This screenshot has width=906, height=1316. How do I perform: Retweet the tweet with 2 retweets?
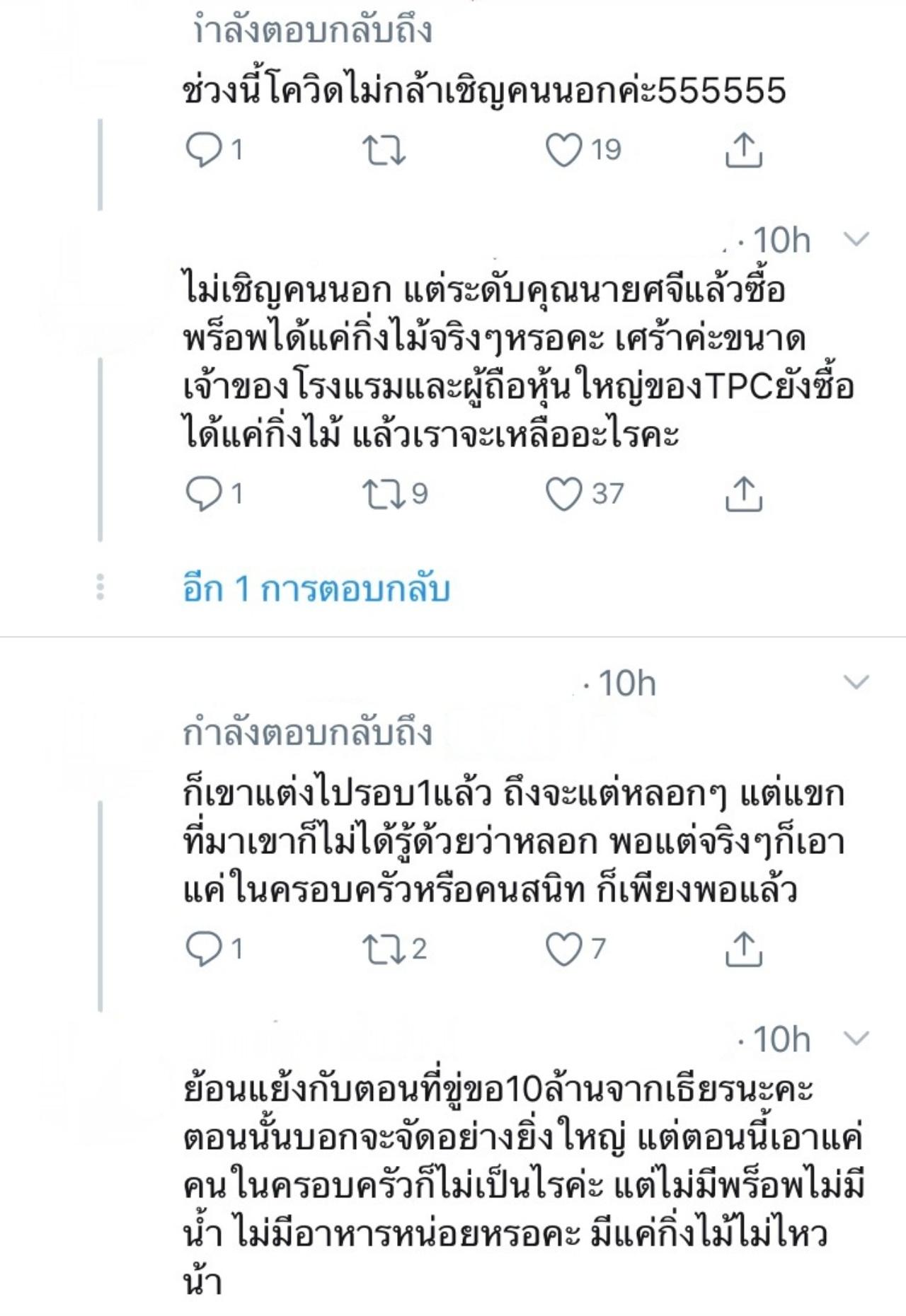(384, 949)
